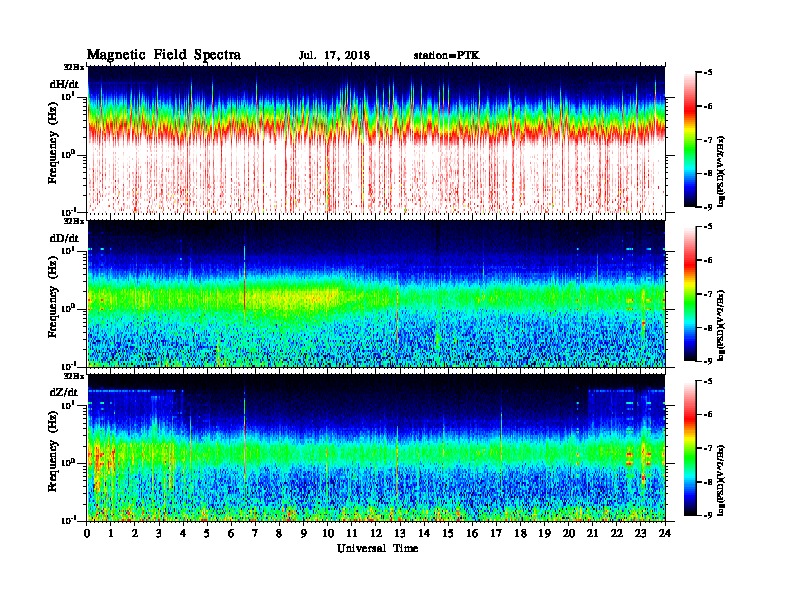Click the '-5' tick on the dH/dt color scale
Image resolution: width=792 pixels, height=612 pixels.
[707, 73]
